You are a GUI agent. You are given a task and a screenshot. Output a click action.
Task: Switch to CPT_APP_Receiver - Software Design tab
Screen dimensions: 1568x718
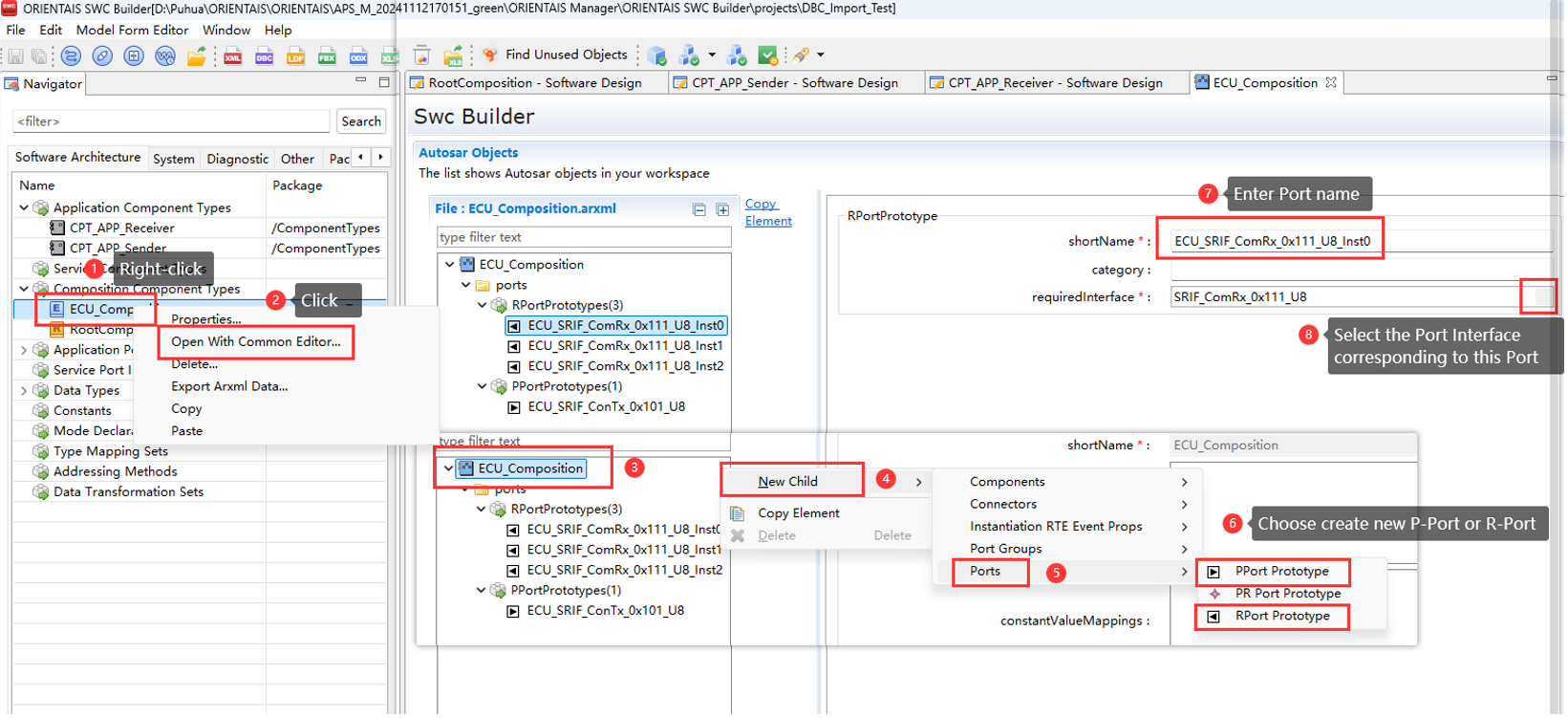pos(1054,83)
